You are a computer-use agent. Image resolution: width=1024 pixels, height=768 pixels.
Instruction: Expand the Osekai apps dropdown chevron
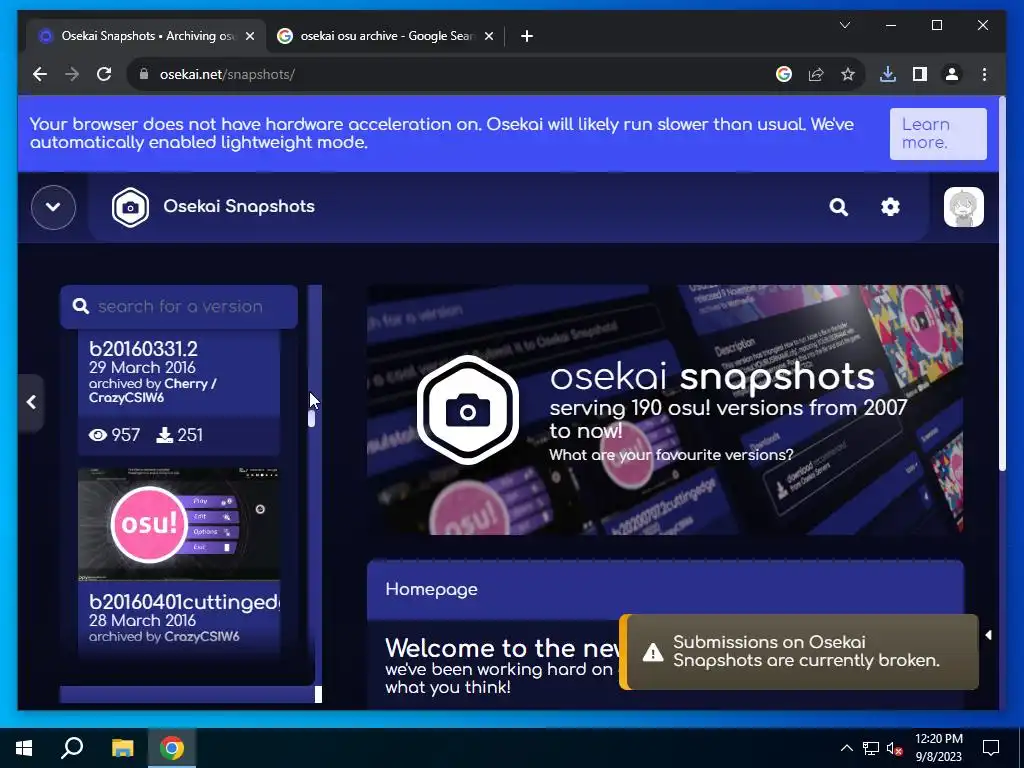coord(54,207)
